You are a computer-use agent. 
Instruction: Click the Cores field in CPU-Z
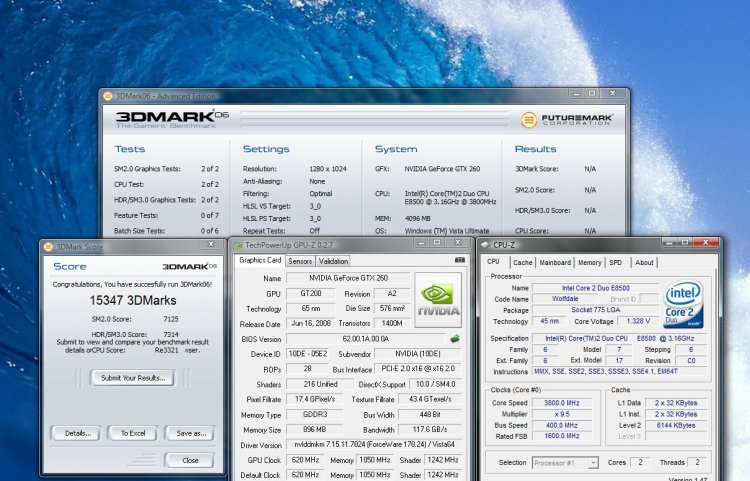(640, 462)
